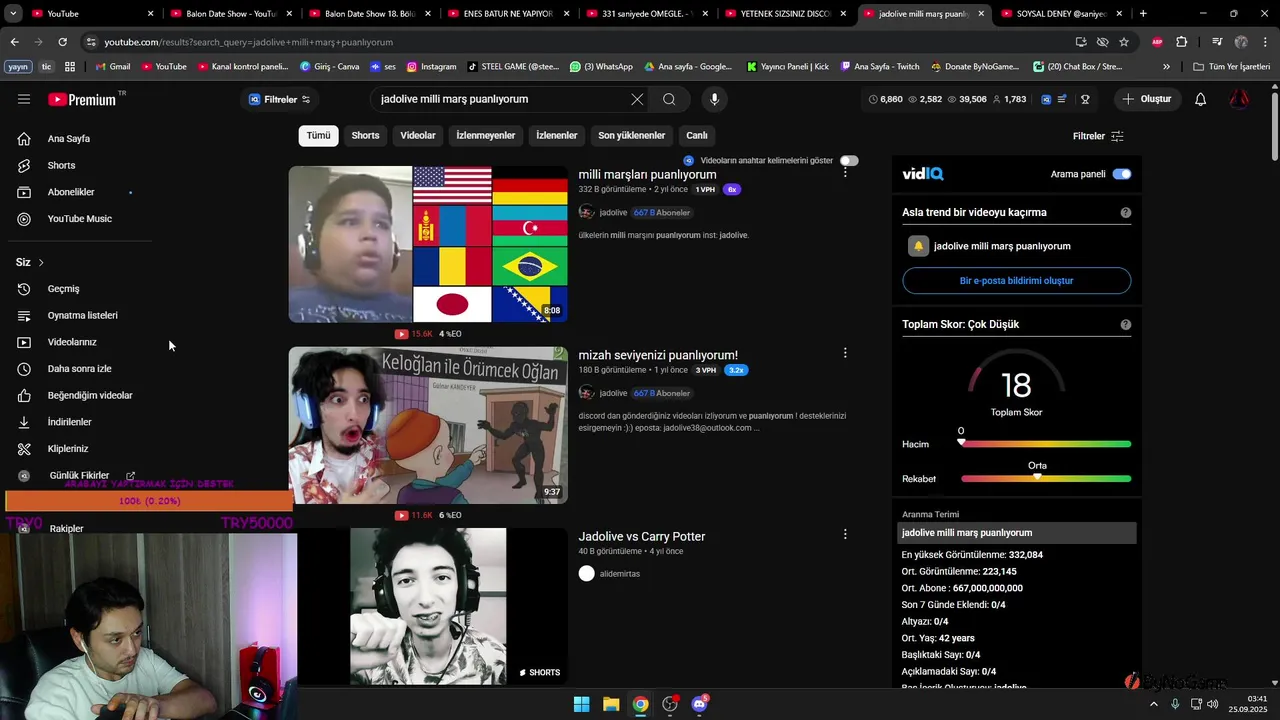This screenshot has height=720, width=1280.
Task: Click the Hacim score bar
Action: [x=1046, y=444]
